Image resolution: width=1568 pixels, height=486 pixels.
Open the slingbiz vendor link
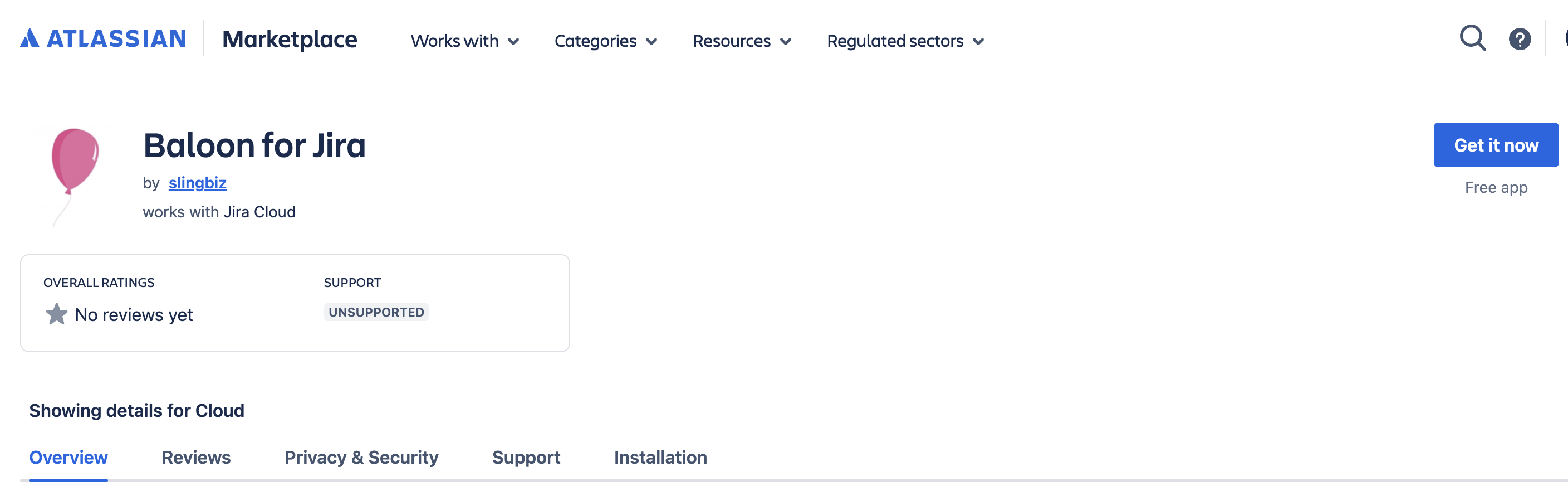[x=197, y=182]
